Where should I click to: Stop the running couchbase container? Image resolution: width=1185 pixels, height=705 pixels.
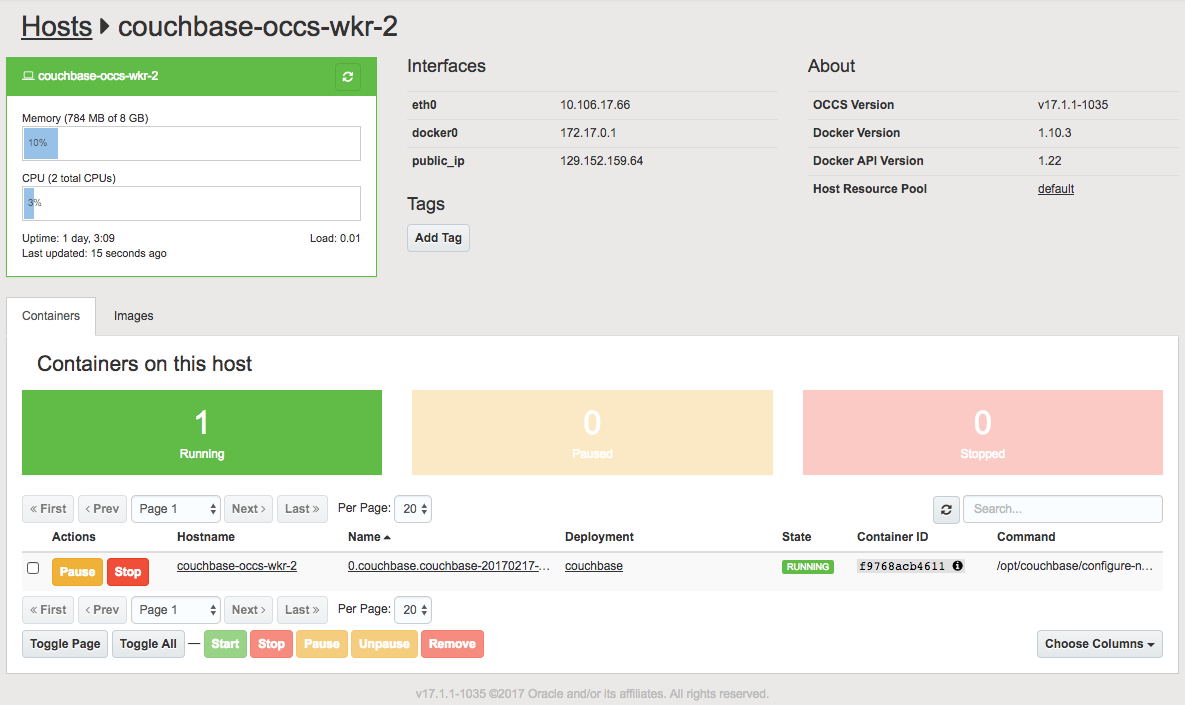[x=127, y=571]
